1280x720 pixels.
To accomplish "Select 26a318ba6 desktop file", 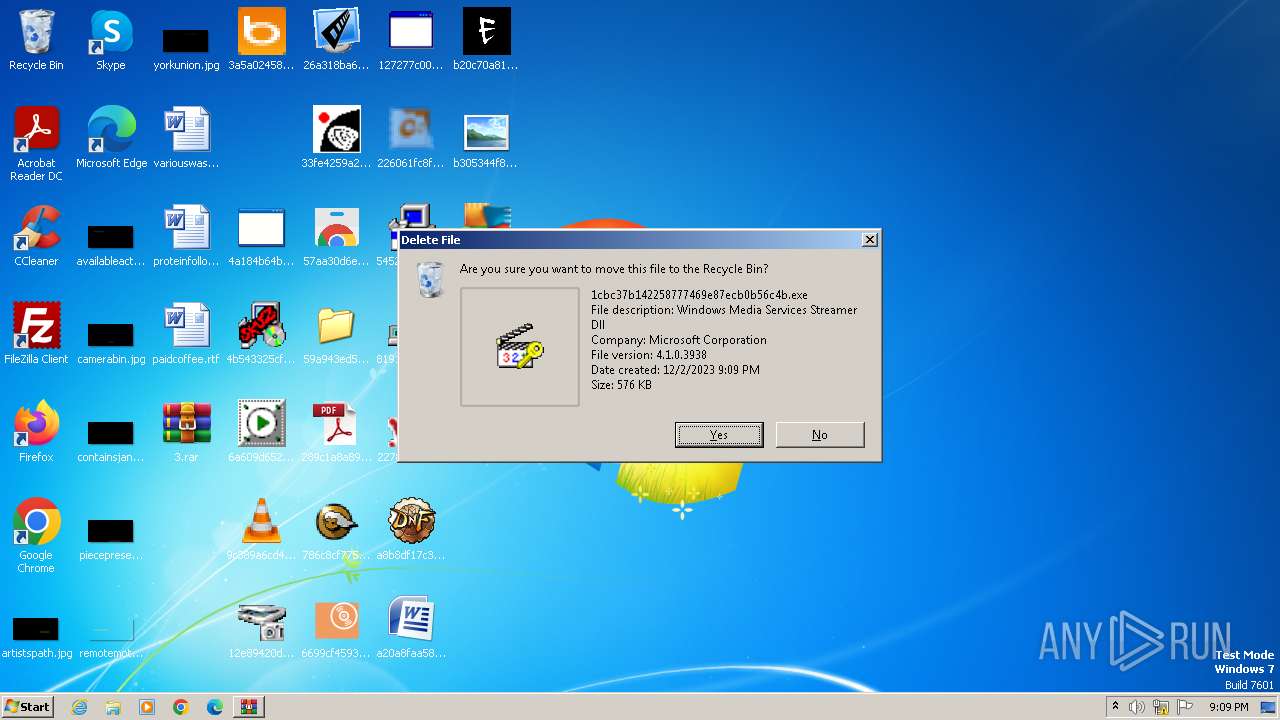I will click(x=336, y=40).
